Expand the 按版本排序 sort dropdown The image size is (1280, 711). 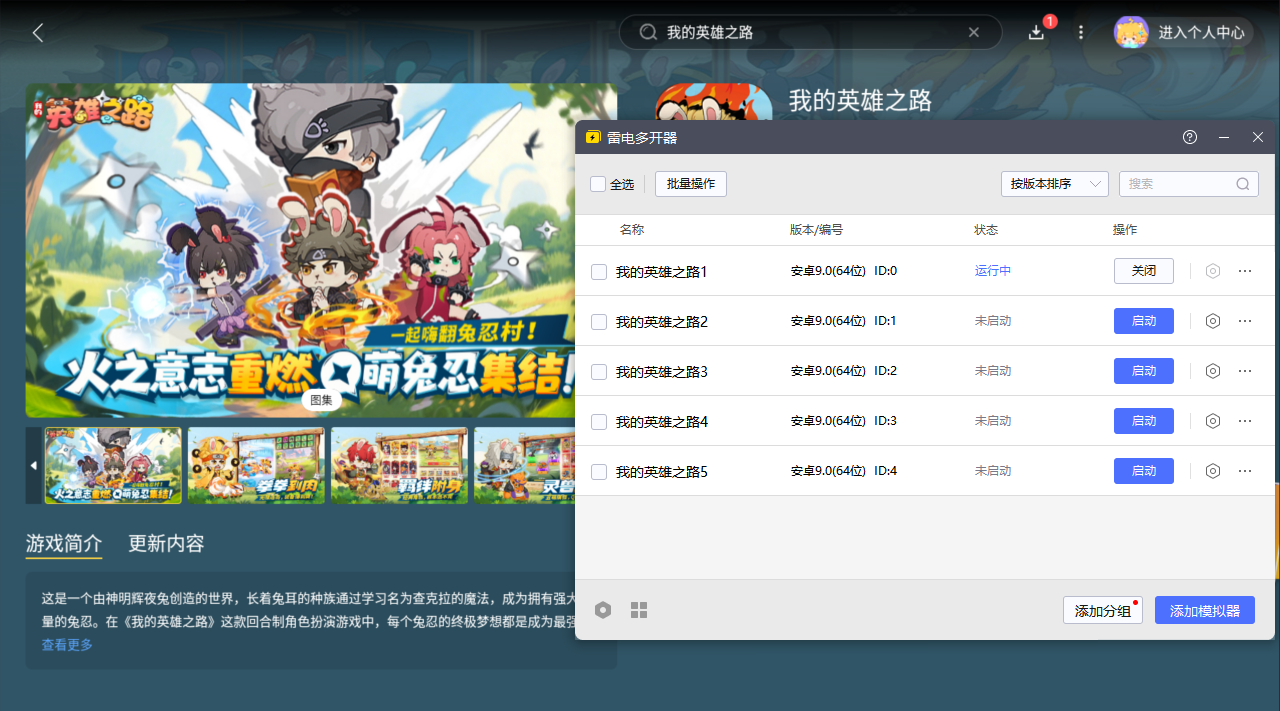click(x=1055, y=184)
